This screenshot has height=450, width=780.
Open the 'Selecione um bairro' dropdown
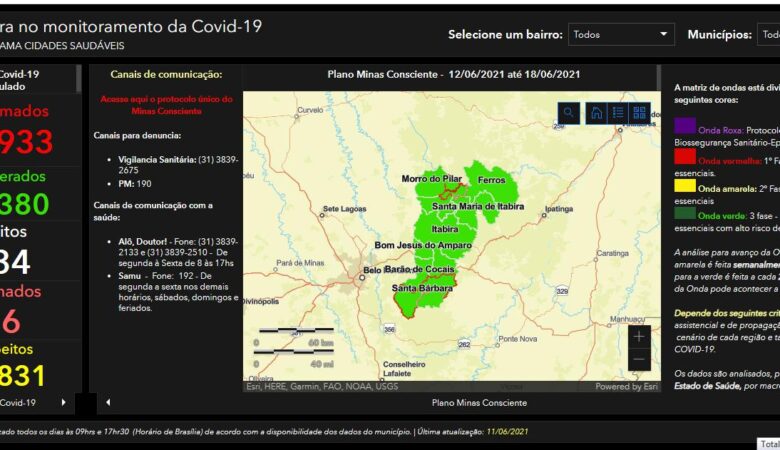coord(621,35)
